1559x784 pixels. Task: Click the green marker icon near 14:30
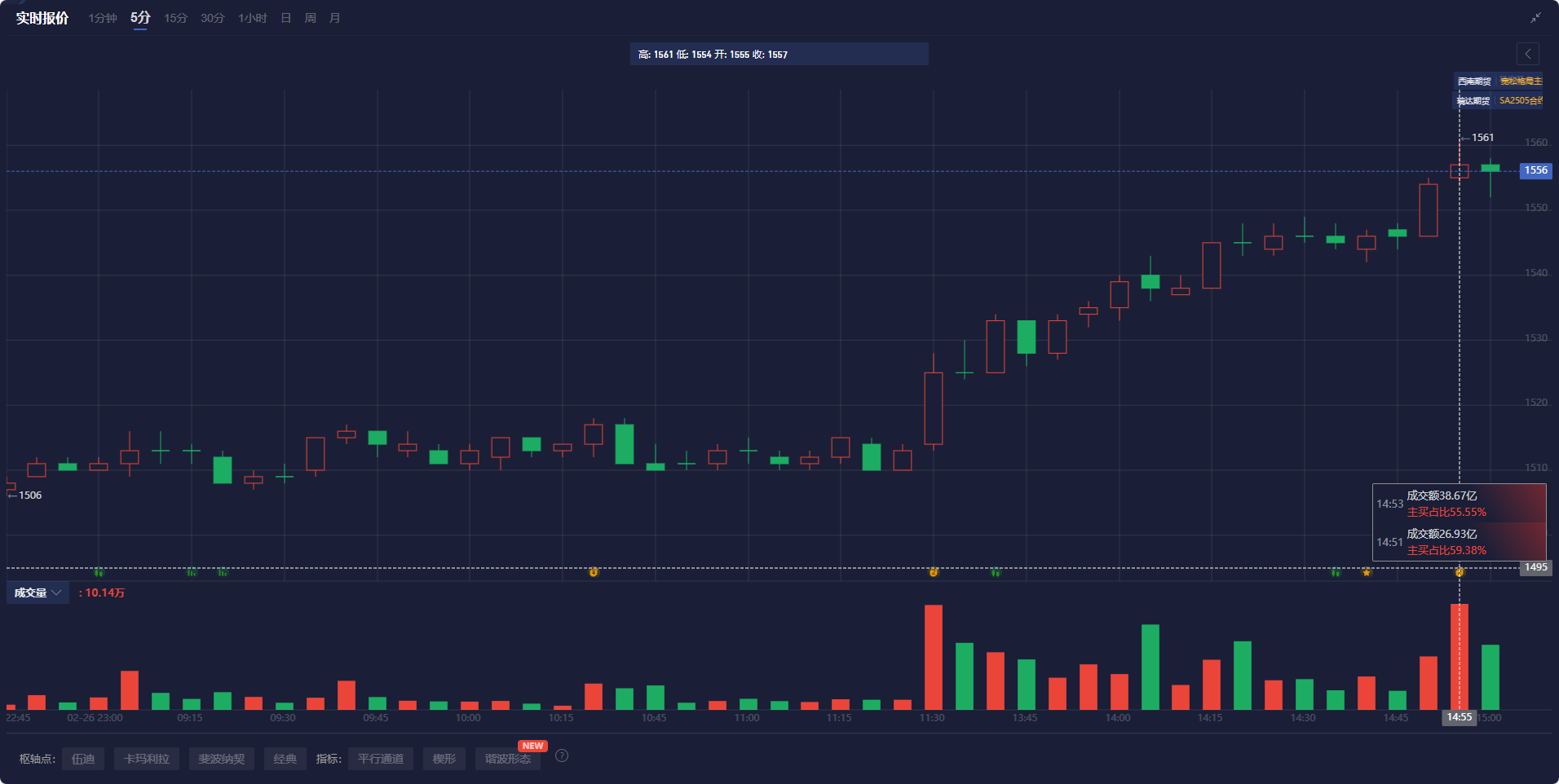point(1336,572)
